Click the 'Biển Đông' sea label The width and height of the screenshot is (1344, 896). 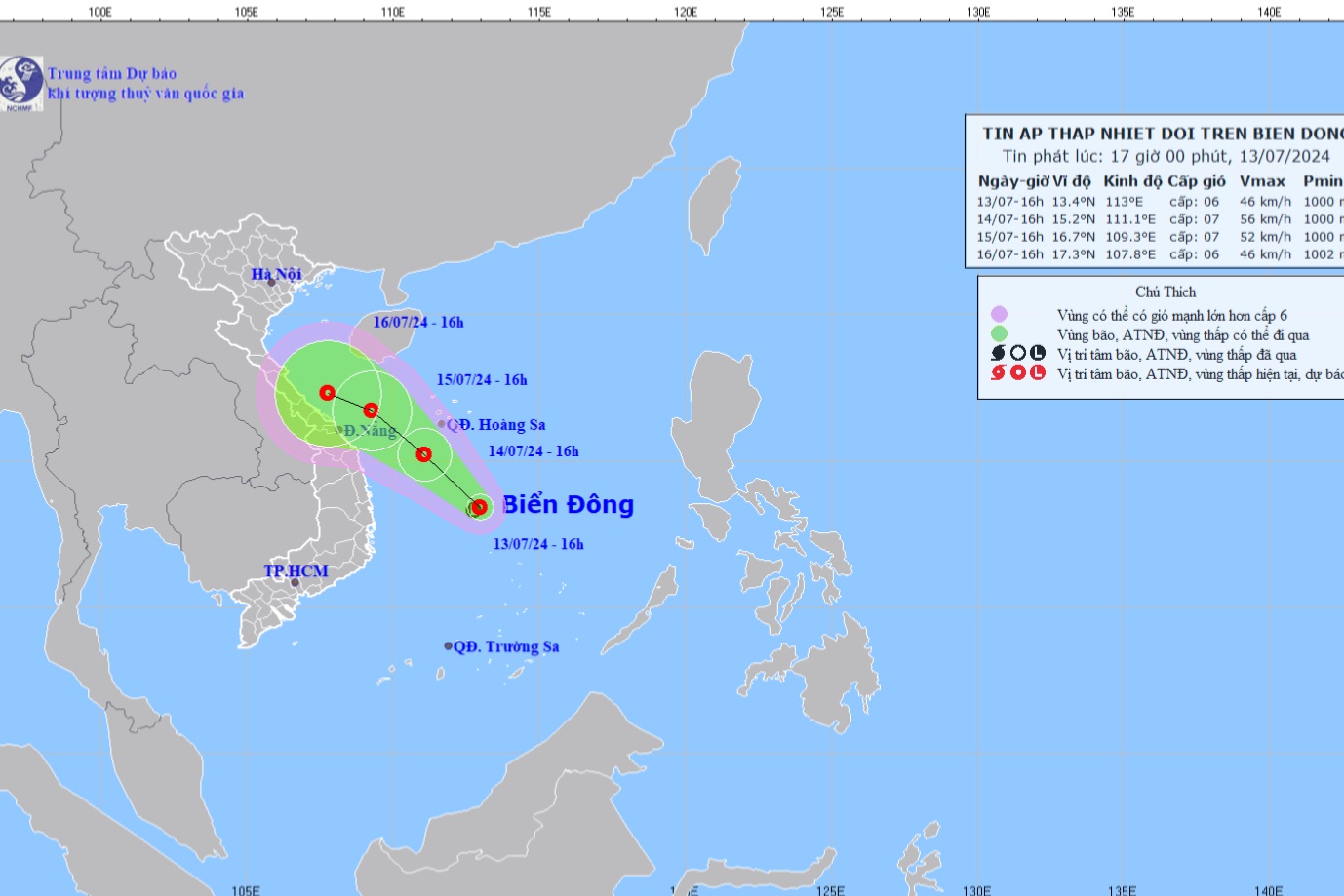[x=568, y=504]
